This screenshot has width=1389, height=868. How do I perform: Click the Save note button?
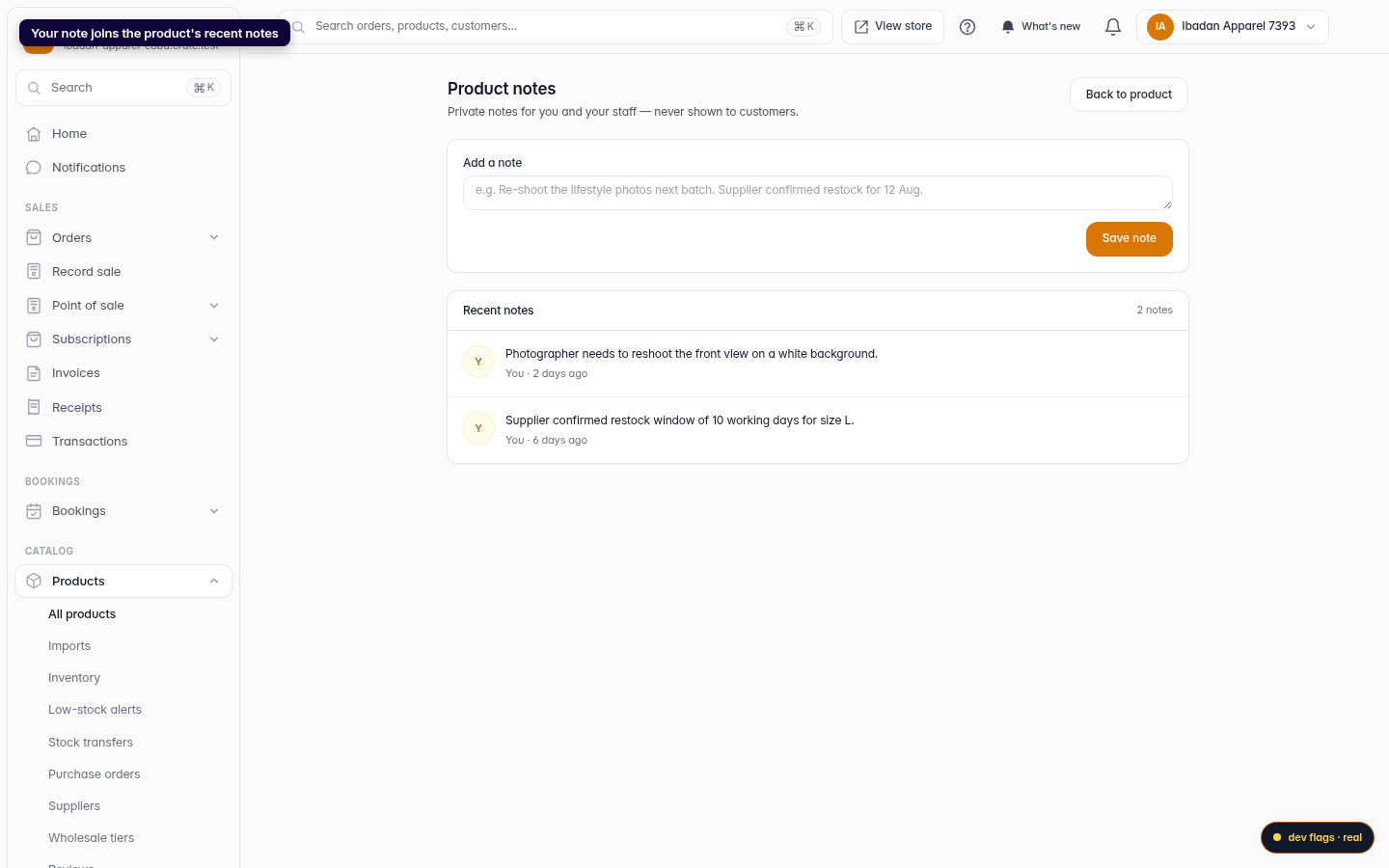pos(1130,239)
